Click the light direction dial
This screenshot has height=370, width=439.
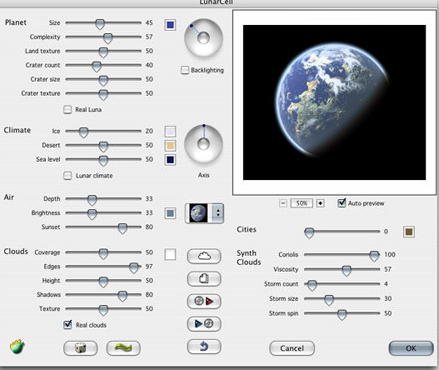(x=203, y=38)
